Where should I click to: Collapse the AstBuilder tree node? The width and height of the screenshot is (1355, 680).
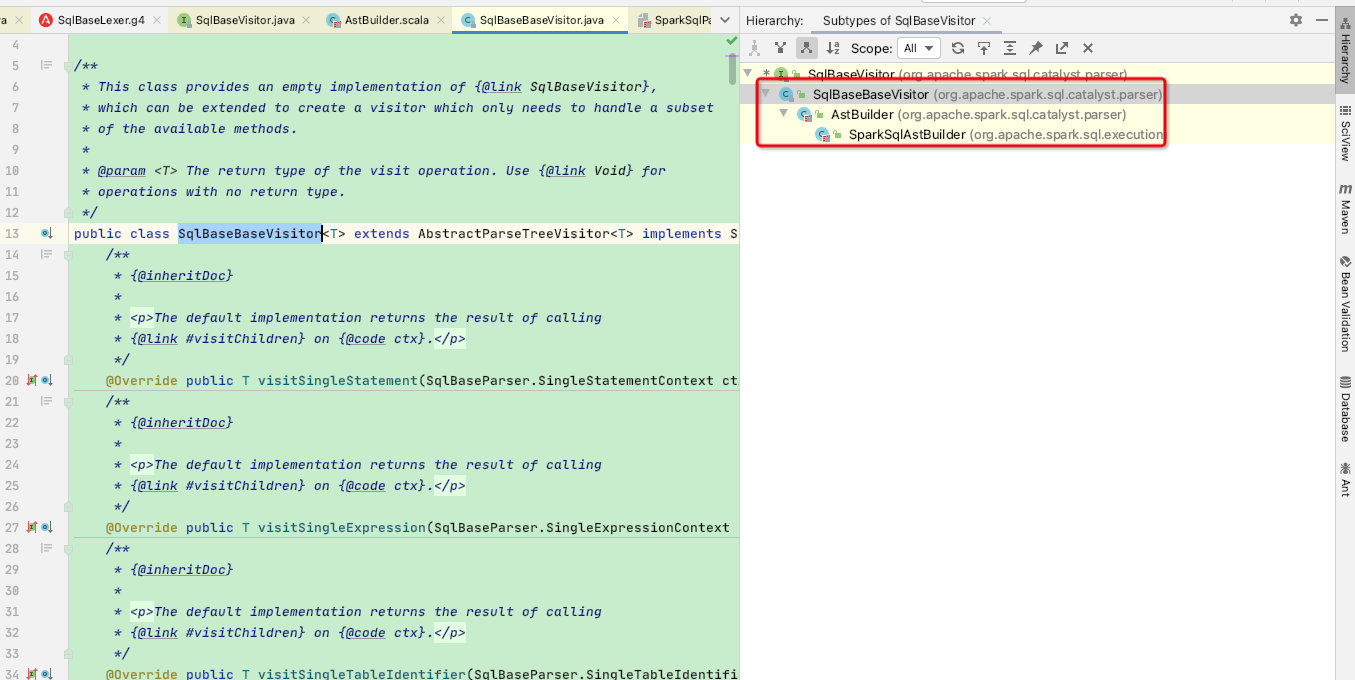(784, 114)
